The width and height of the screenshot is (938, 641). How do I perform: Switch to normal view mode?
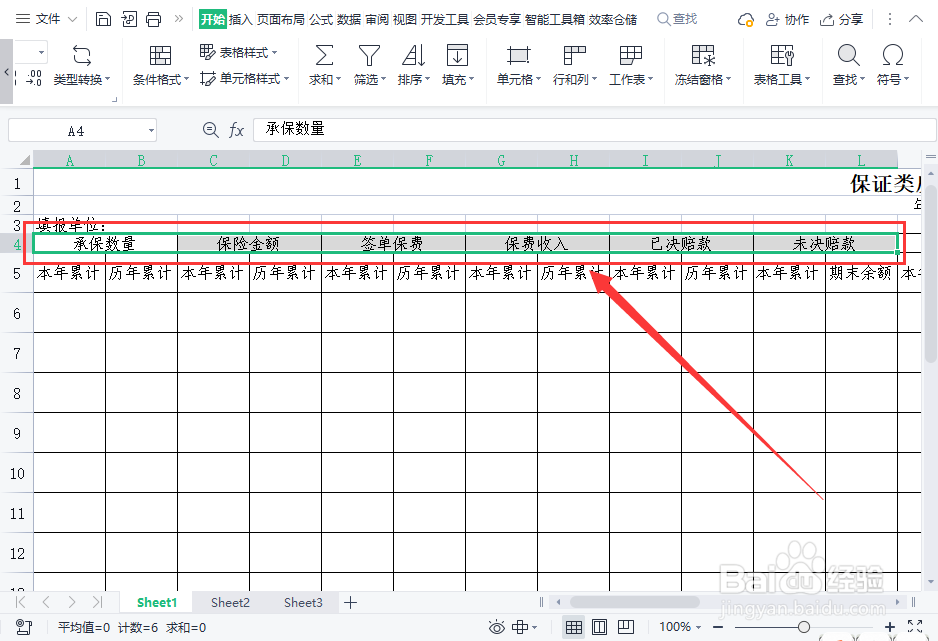574,627
